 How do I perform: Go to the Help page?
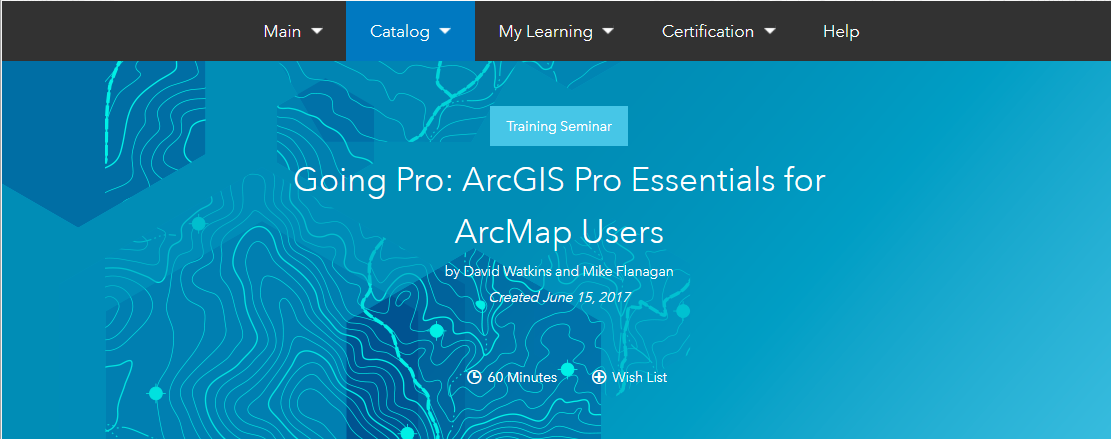point(841,31)
